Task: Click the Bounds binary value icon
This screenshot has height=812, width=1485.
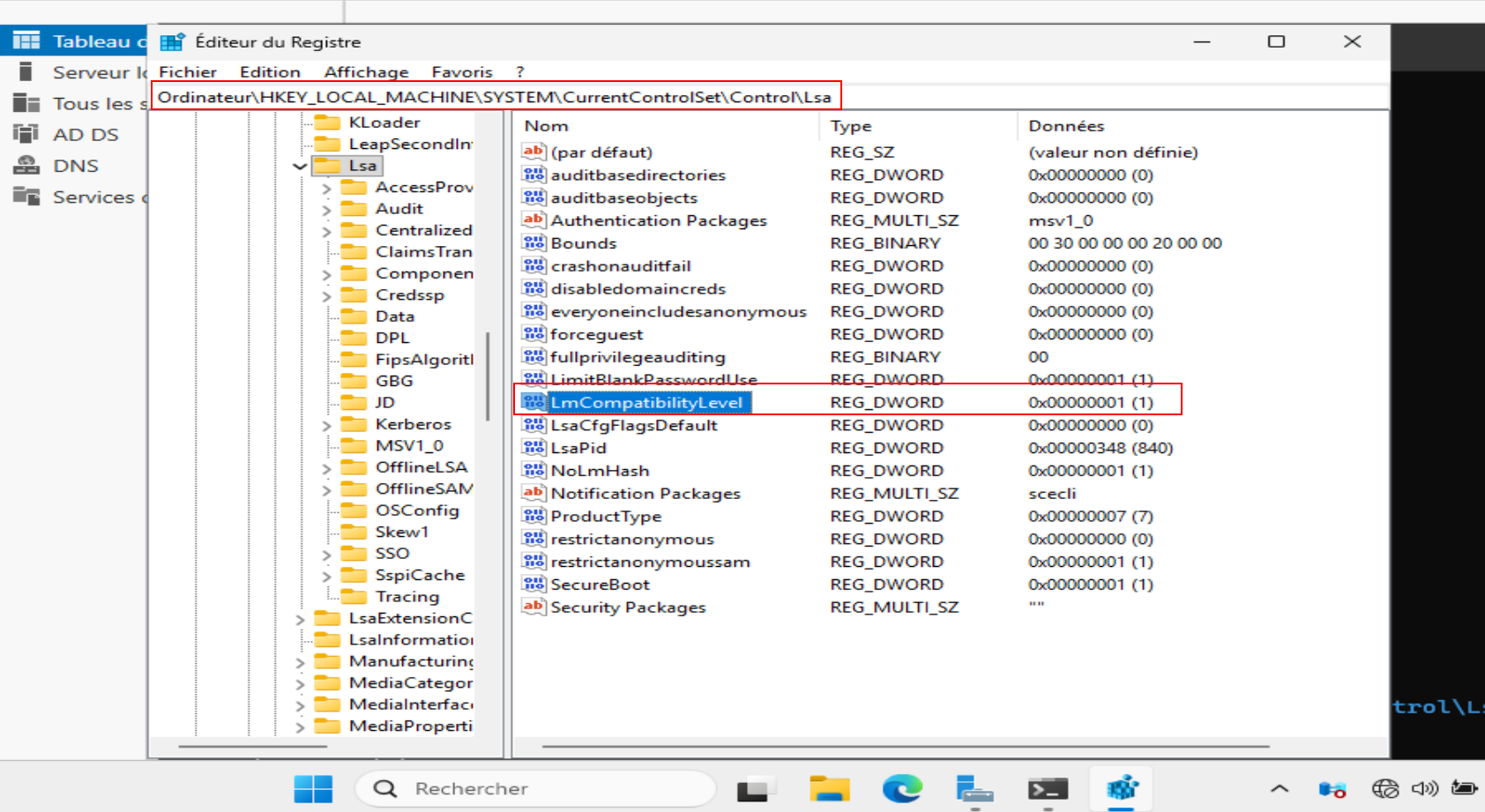Action: point(533,242)
